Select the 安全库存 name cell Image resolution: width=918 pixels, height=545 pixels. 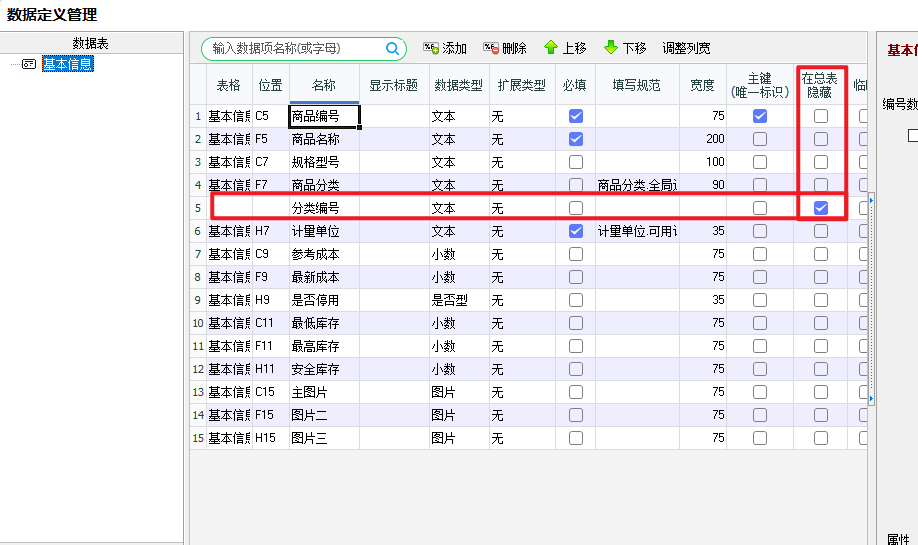pos(324,369)
